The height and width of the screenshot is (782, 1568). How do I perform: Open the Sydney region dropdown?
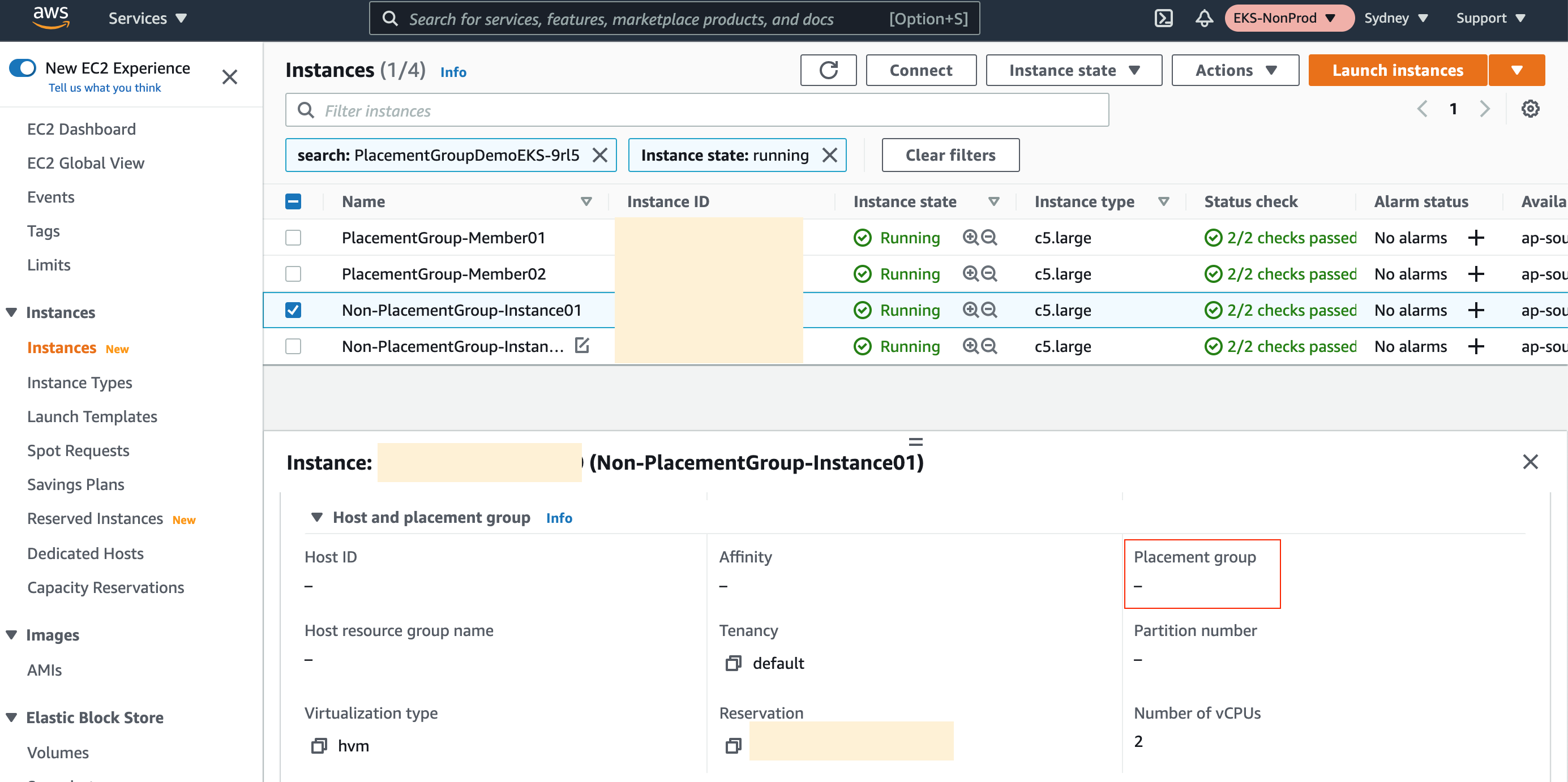point(1395,18)
